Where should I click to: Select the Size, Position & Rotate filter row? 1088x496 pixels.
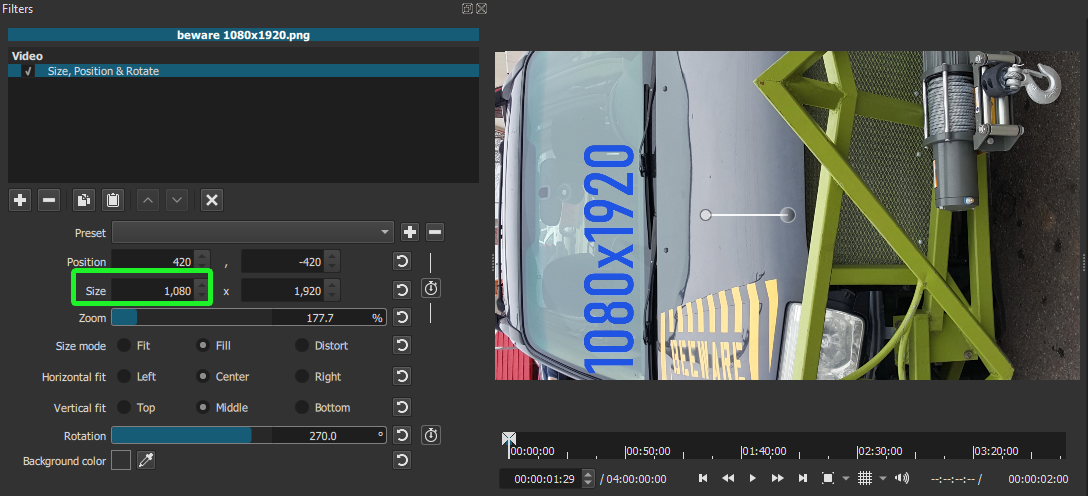coord(200,71)
